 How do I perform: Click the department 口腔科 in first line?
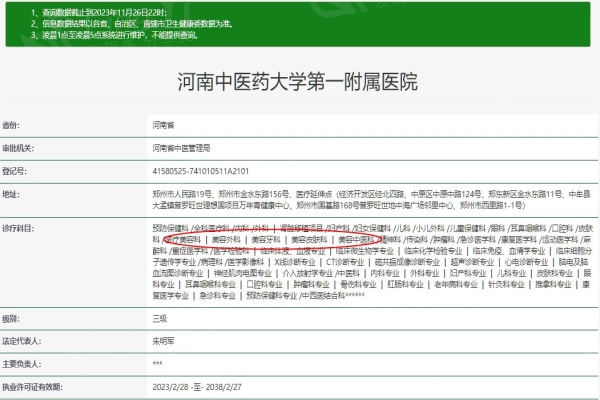[x=562, y=229]
